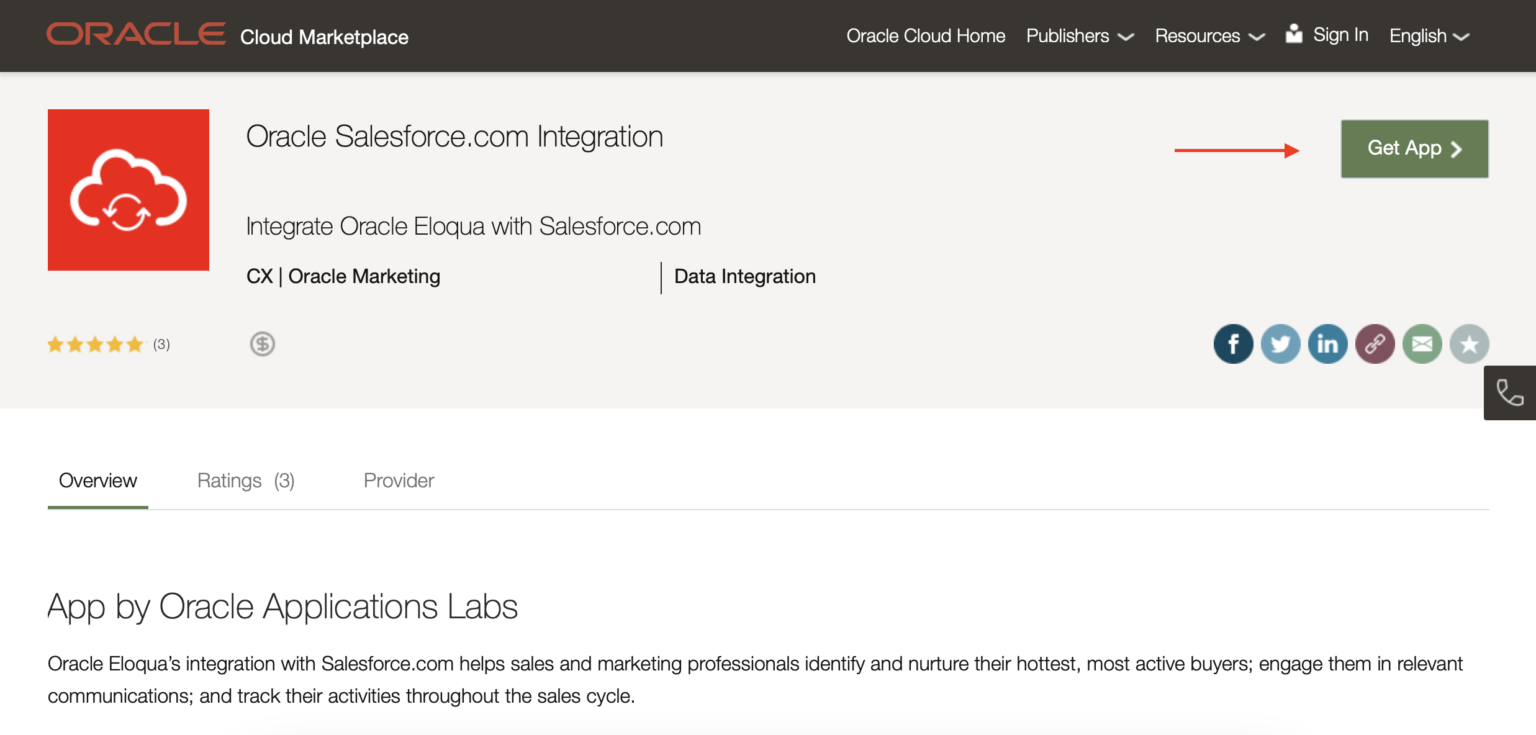Click the Oracle Salesforce.com Integration app logo
The width and height of the screenshot is (1536, 735).
click(128, 189)
